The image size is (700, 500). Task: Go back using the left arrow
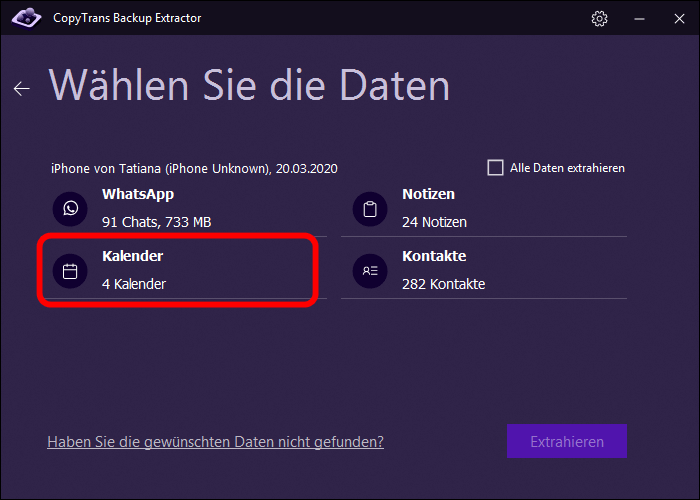[21, 88]
